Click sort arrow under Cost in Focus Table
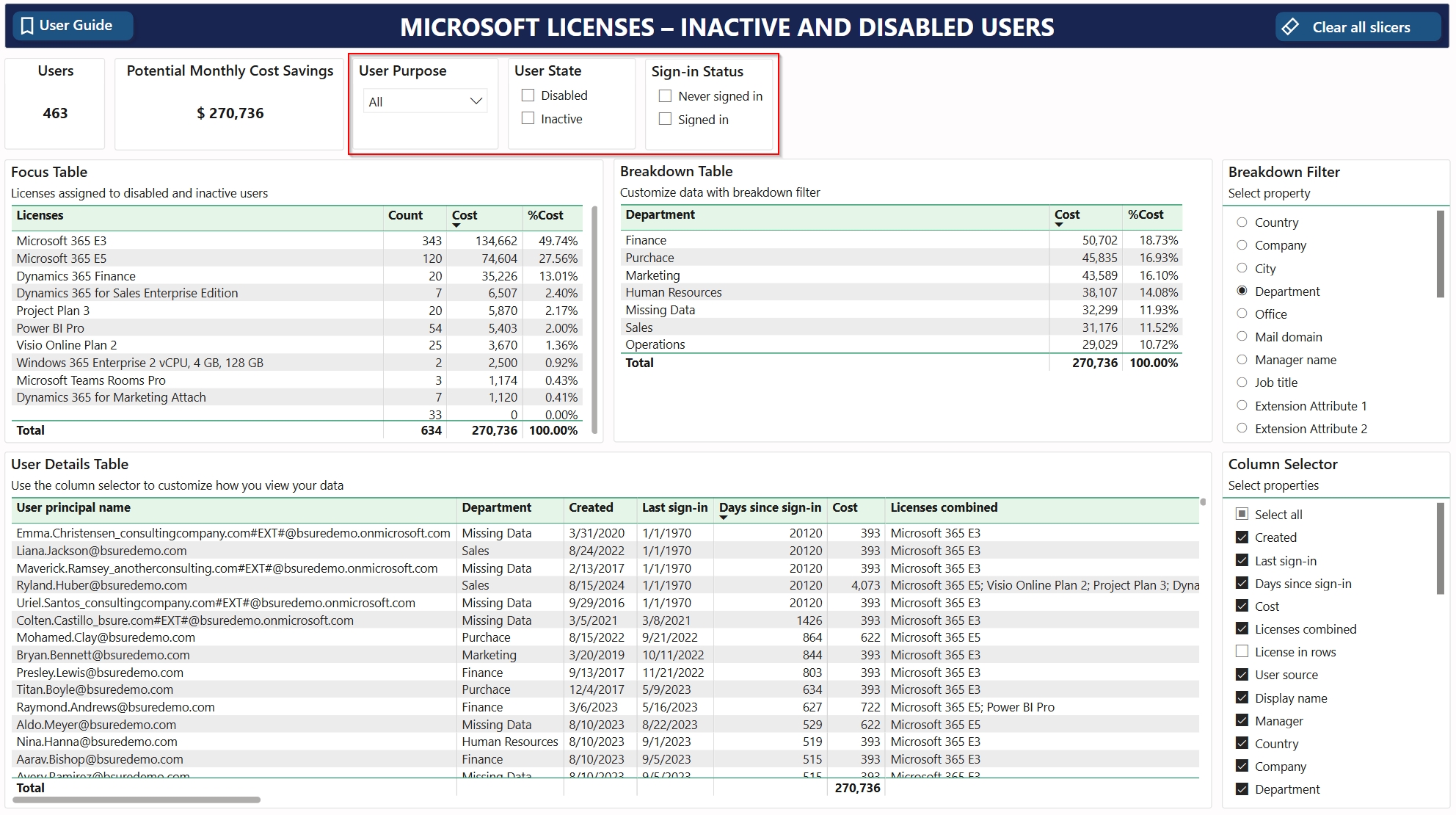Viewport: 1456px width, 815px height. coord(456,225)
